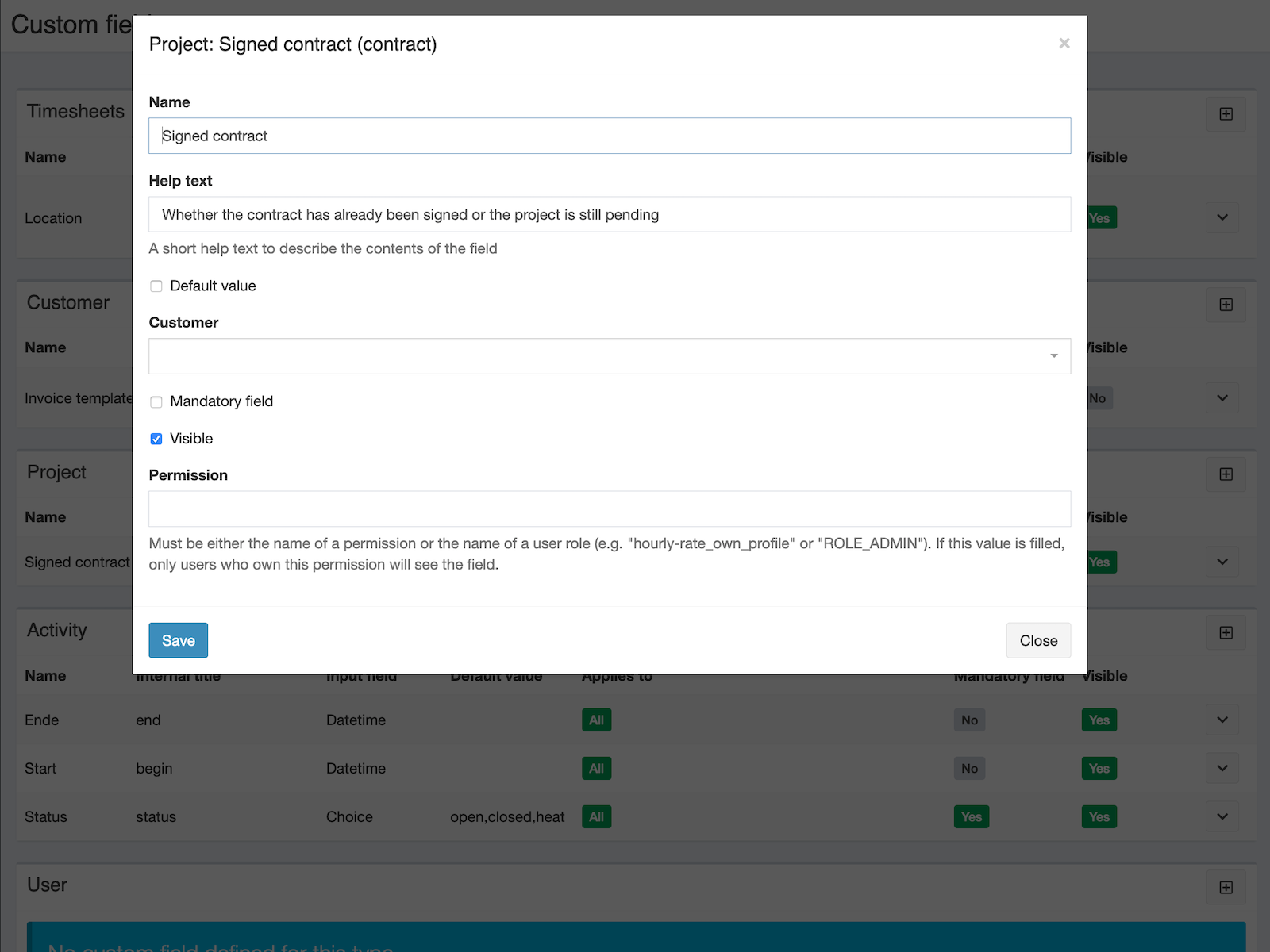Add a new Project custom field

[1226, 474]
